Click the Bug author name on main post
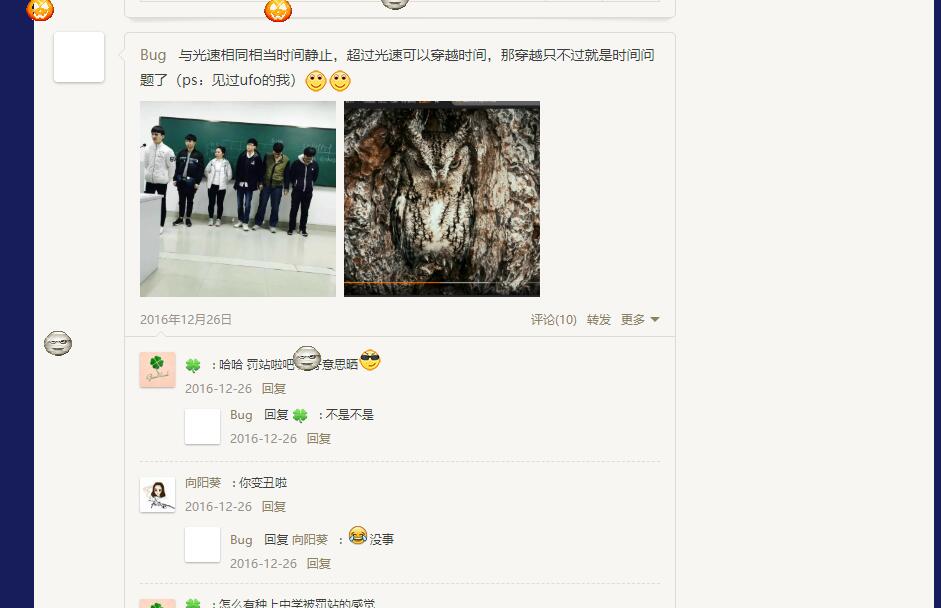Viewport: 941px width, 608px height. pos(153,55)
